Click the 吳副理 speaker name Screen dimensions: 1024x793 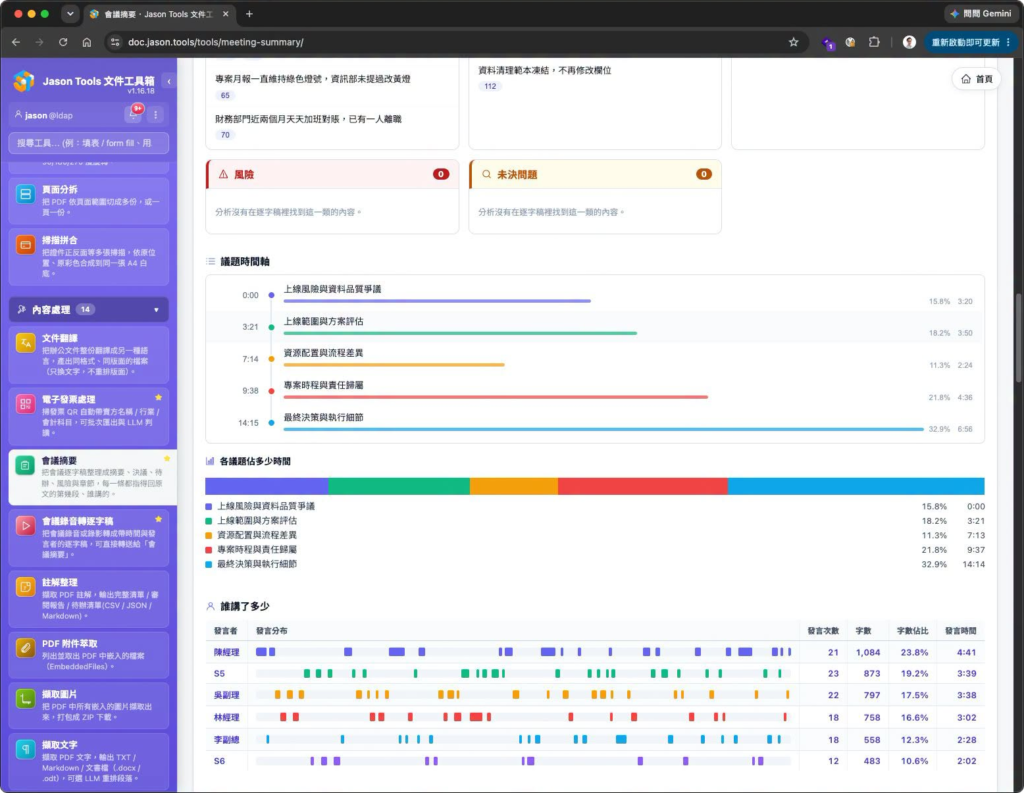coord(226,695)
